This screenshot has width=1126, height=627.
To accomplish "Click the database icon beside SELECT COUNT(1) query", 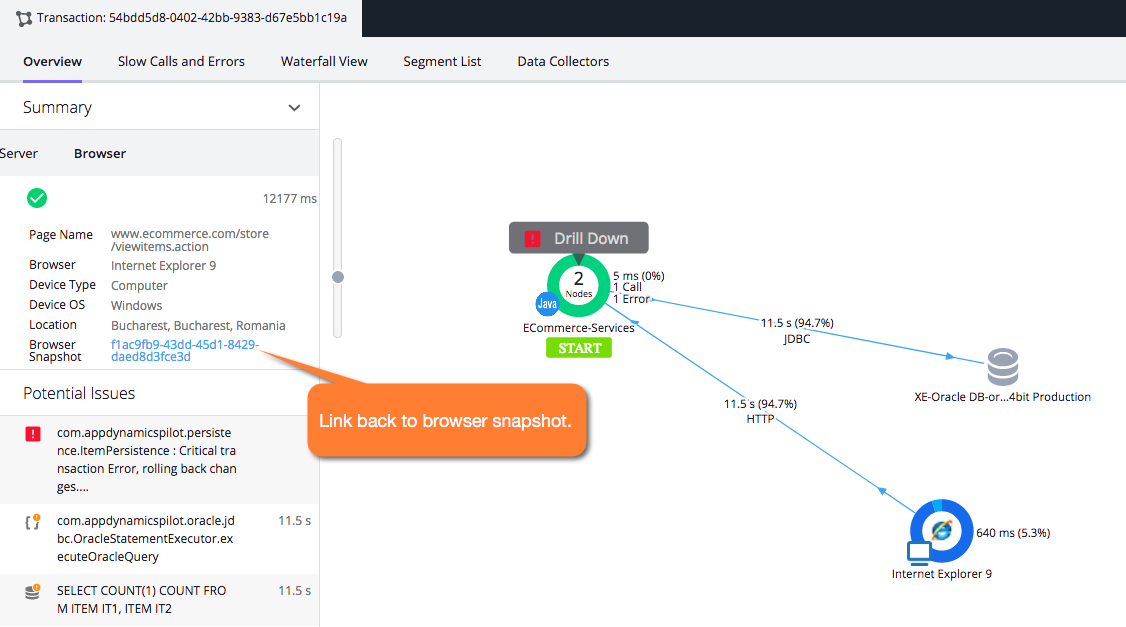I will [32, 591].
